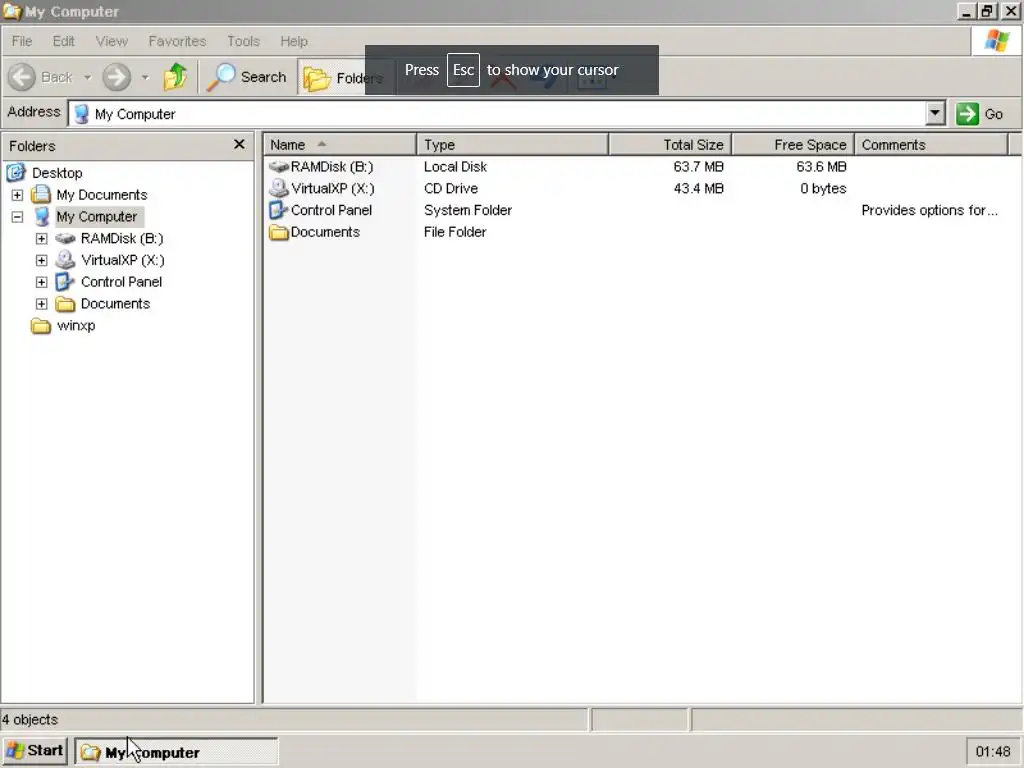Sort by the Comments column header
Viewport: 1024px width, 768px height.
pos(931,144)
